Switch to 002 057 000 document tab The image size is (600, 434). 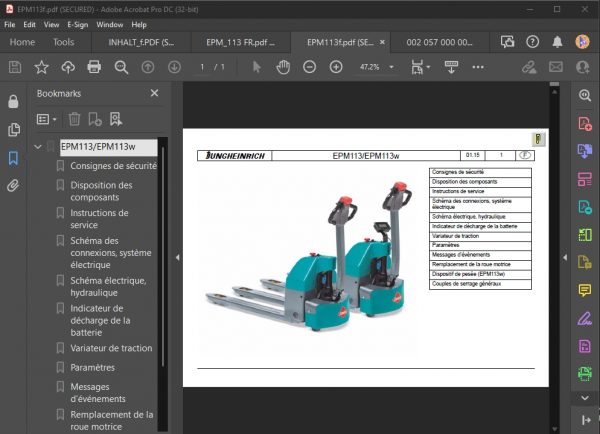(x=439, y=42)
